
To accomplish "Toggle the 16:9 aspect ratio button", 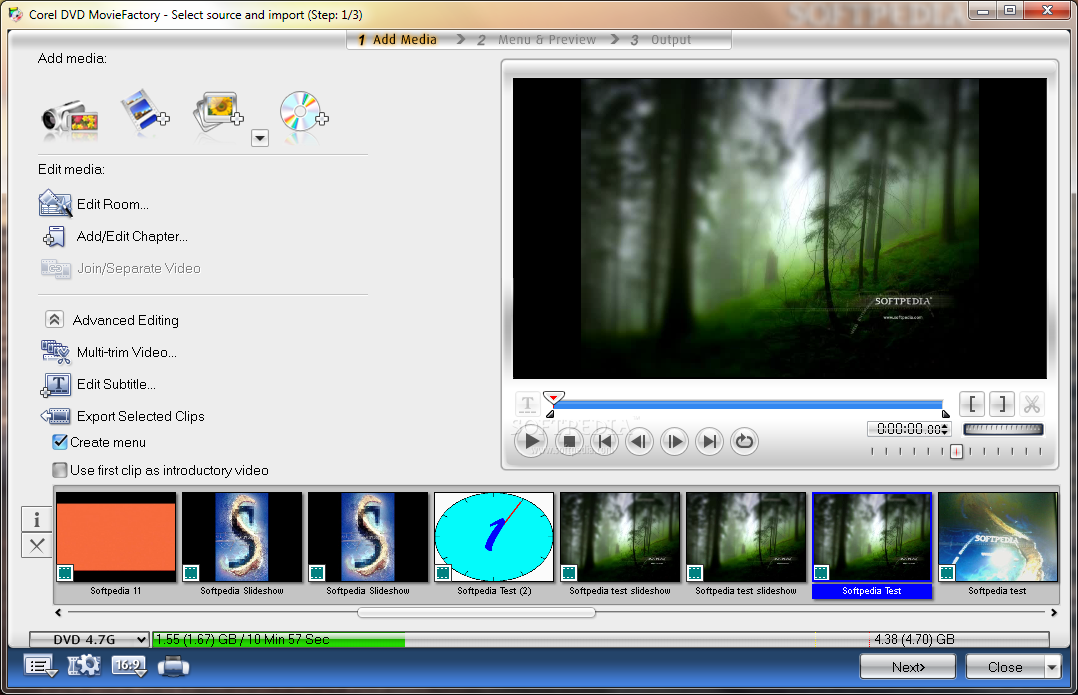I will tap(129, 665).
